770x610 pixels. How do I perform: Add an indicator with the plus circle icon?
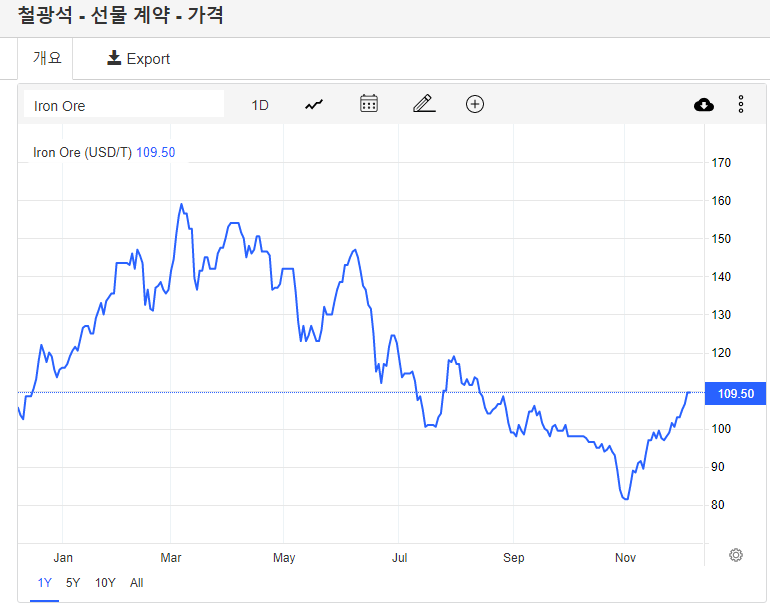click(475, 104)
